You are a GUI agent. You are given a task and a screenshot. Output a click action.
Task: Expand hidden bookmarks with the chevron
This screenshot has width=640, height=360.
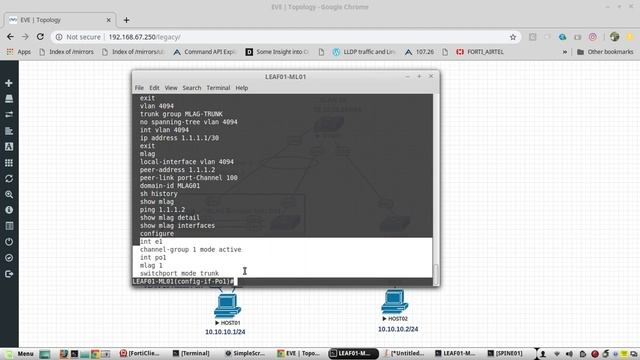pos(565,52)
